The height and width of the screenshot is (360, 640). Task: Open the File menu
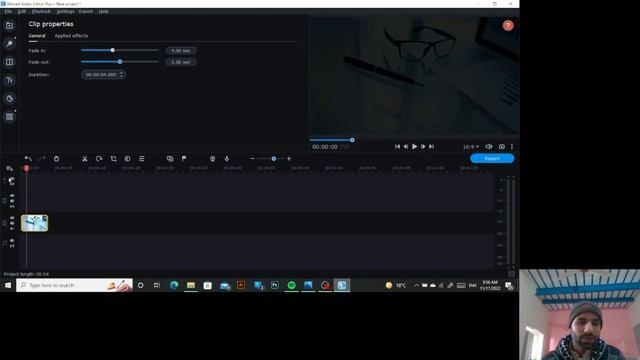pyautogui.click(x=8, y=11)
